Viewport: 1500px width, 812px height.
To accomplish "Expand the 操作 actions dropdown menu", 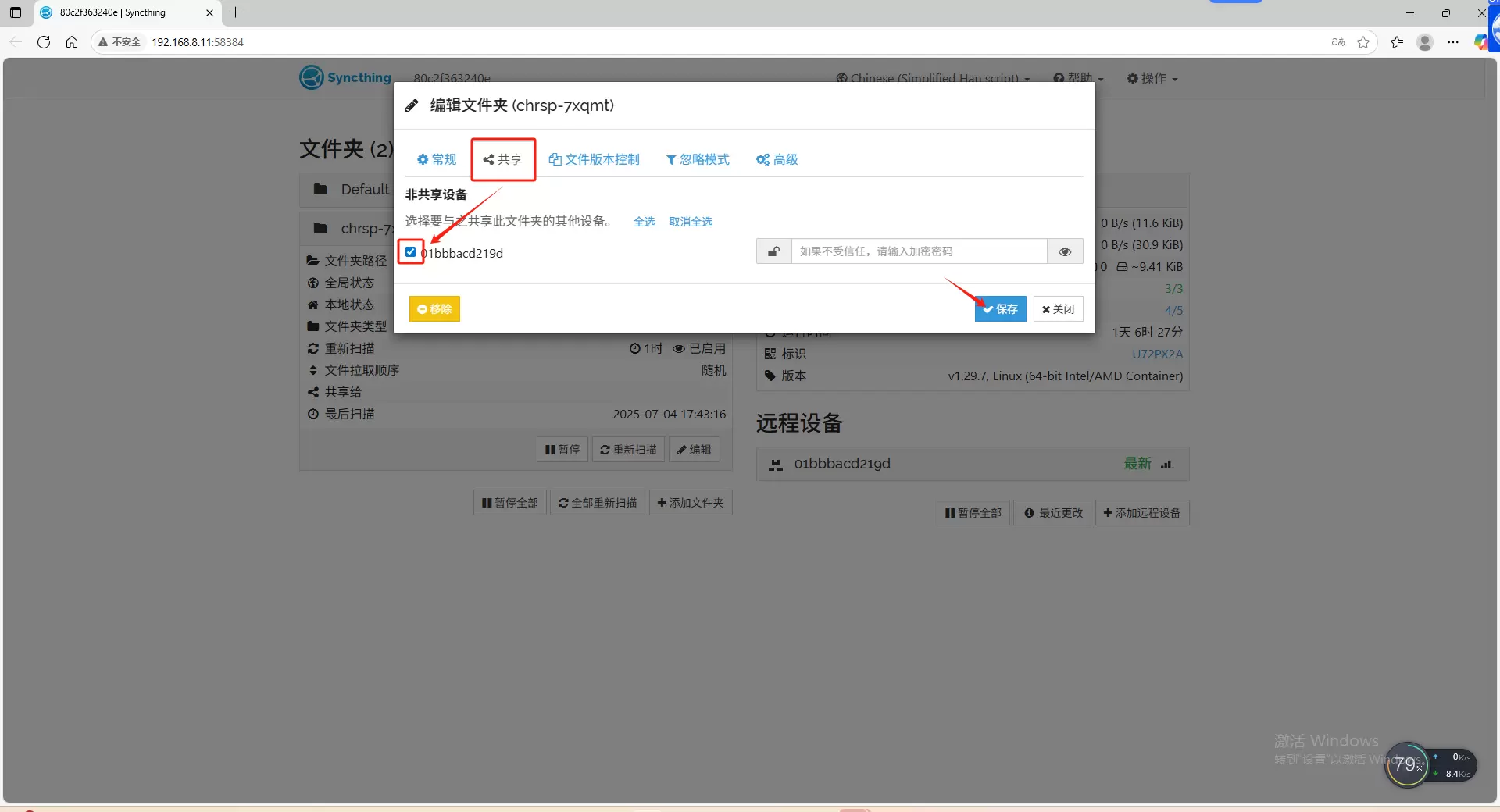I will coord(1152,78).
